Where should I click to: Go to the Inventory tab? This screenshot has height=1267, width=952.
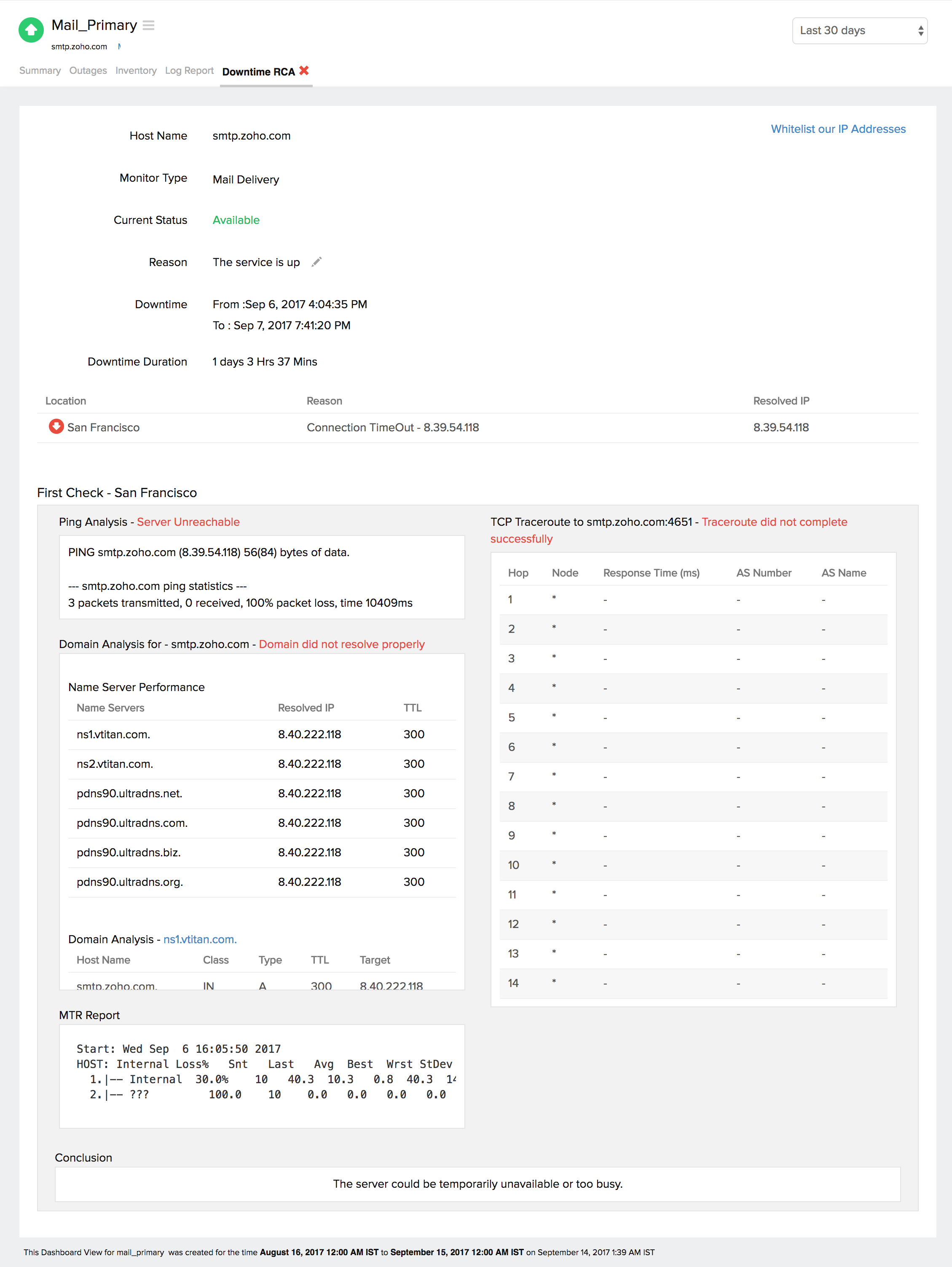[136, 70]
